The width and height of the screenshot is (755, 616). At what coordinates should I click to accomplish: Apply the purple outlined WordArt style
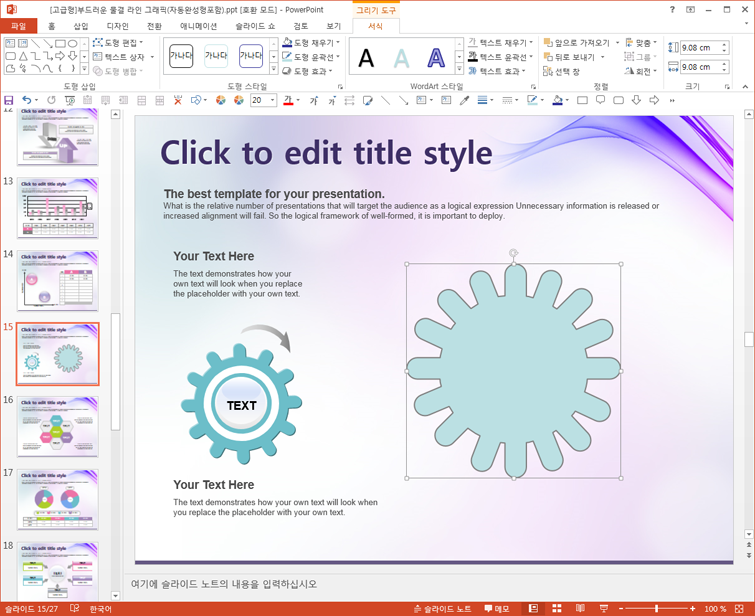click(x=436, y=58)
